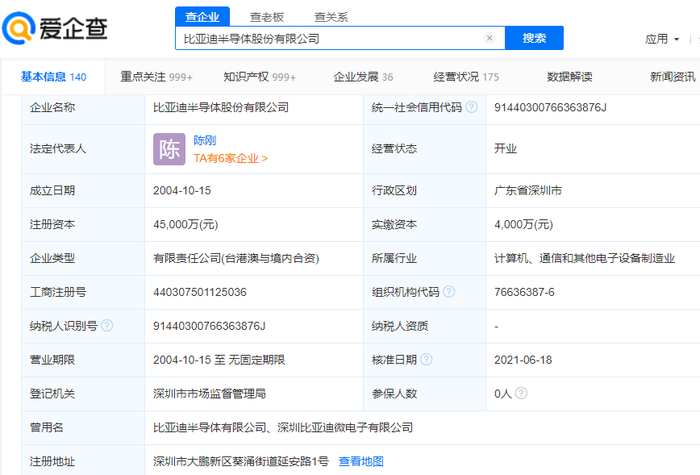
Task: Open legal representative 陈刚 link
Action: (x=204, y=140)
